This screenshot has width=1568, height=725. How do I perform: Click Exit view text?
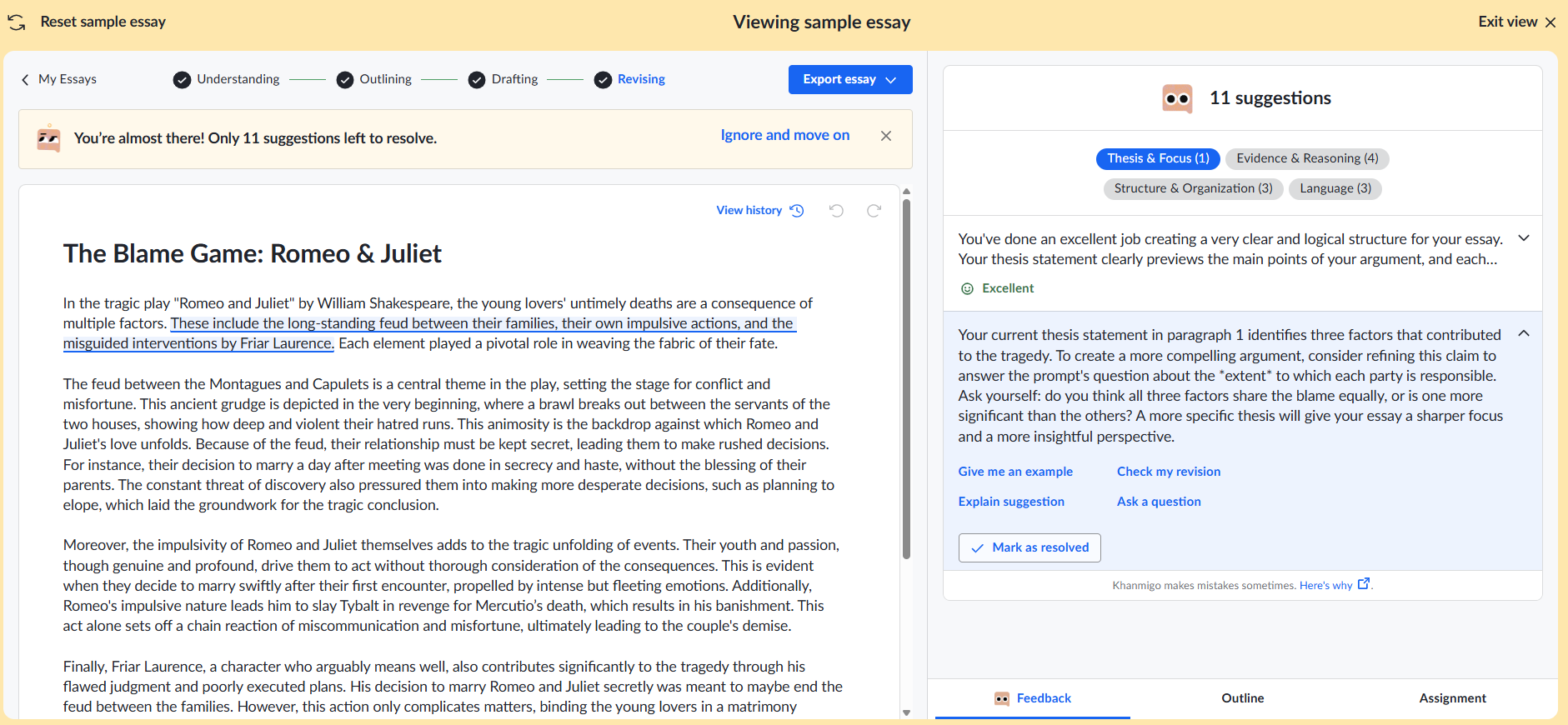pyautogui.click(x=1507, y=22)
